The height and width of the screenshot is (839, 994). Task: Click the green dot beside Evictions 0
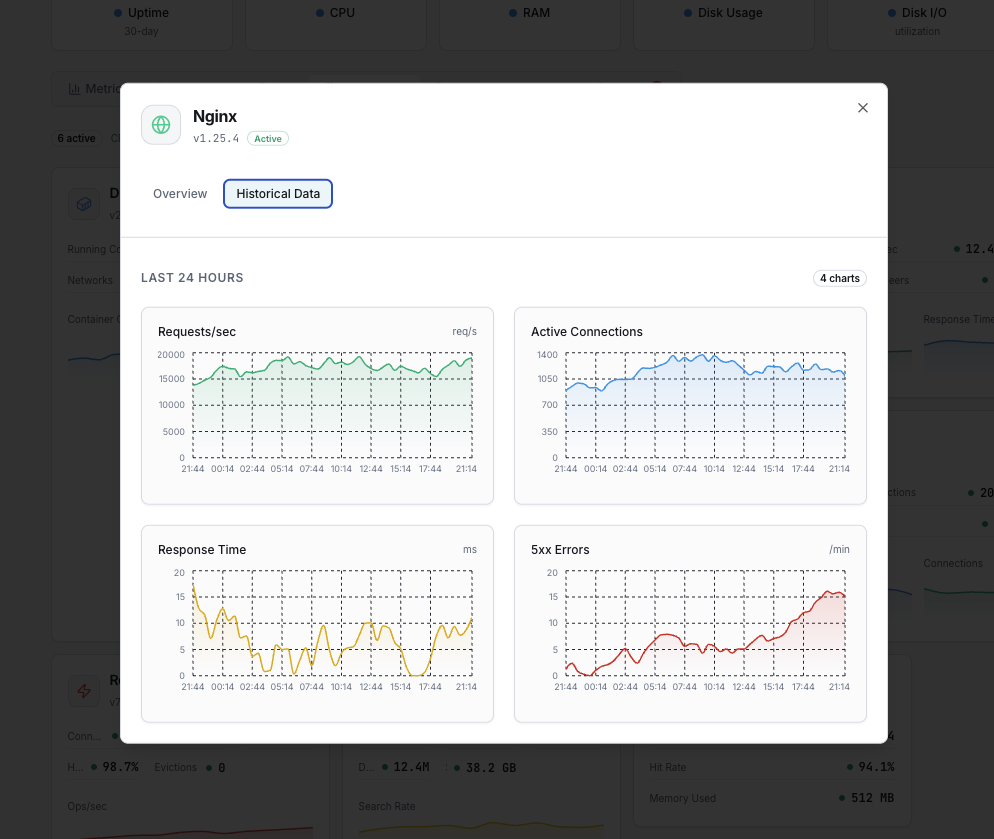(x=209, y=767)
